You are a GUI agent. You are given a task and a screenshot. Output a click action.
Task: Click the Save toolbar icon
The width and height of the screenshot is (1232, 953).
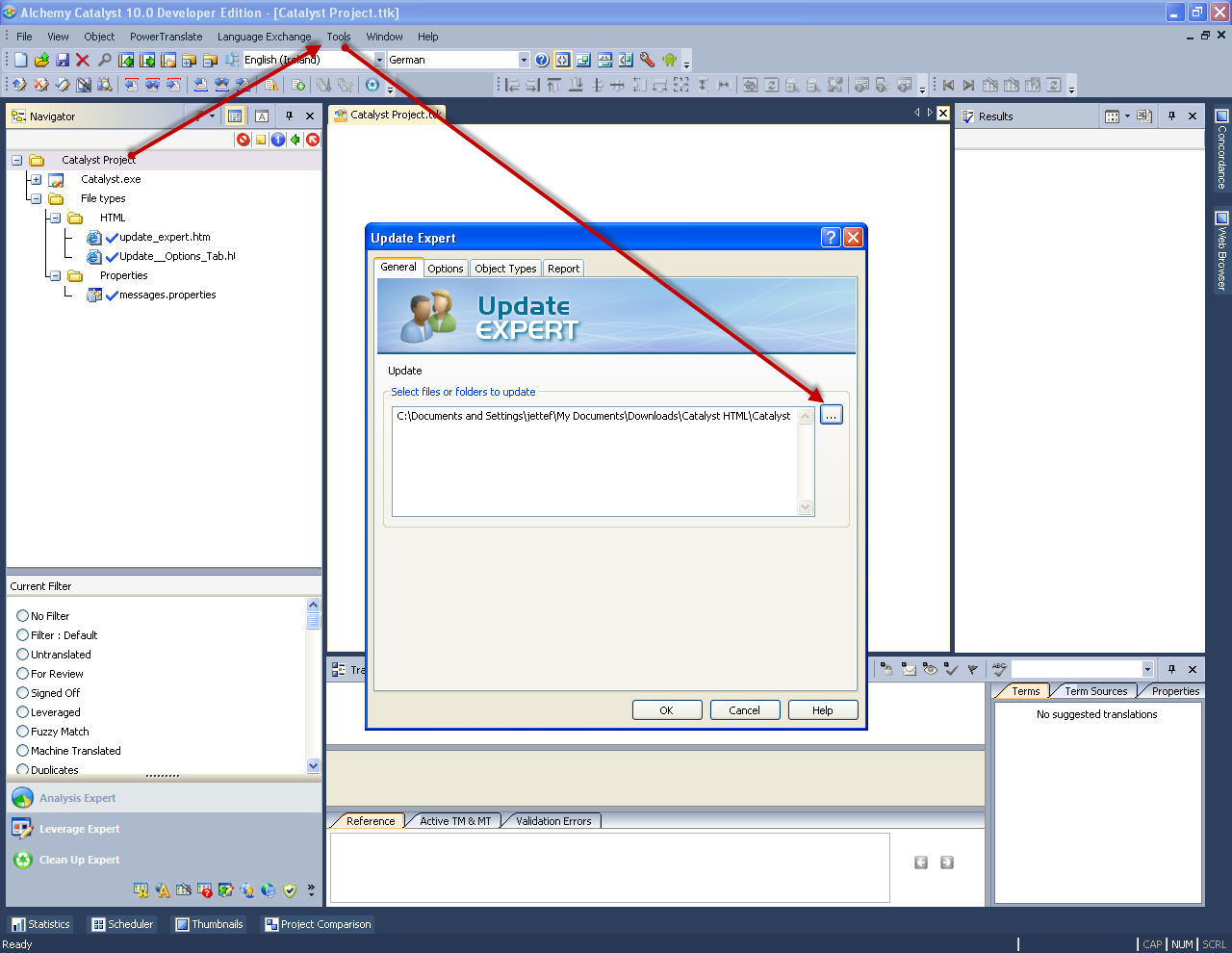(x=61, y=59)
